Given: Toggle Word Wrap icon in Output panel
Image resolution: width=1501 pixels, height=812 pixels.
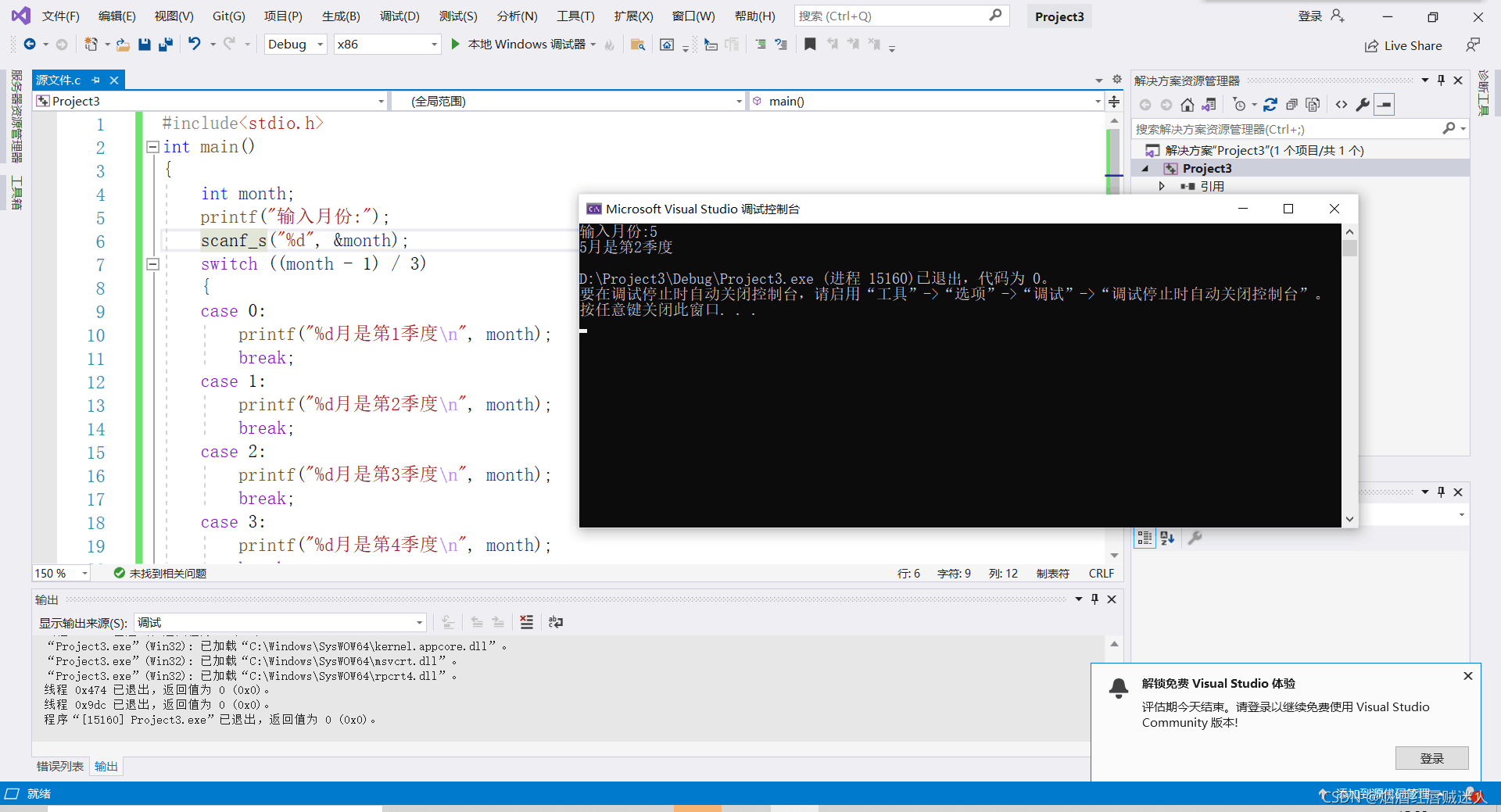Looking at the screenshot, I should pyautogui.click(x=556, y=622).
